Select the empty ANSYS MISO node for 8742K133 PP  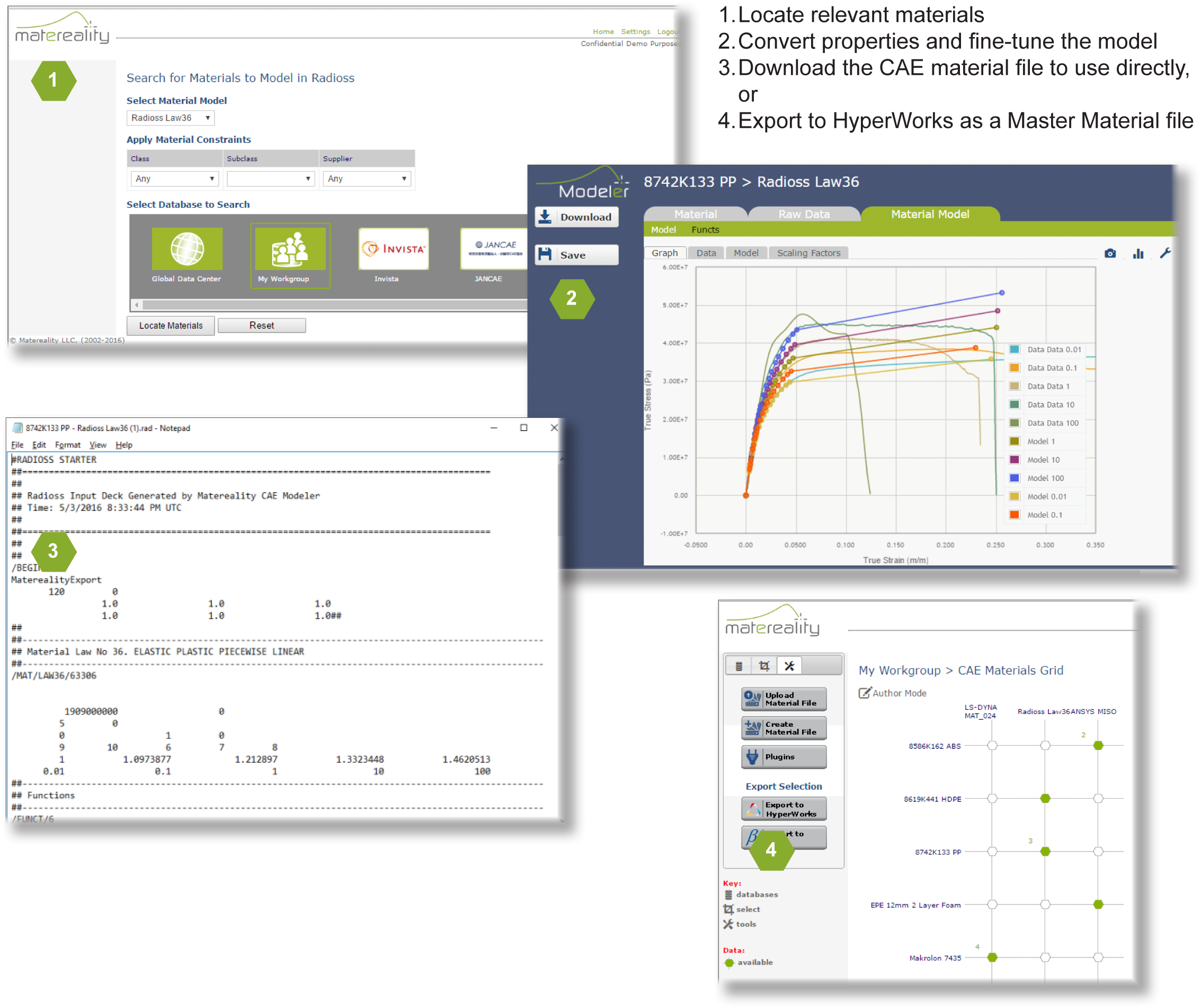[1098, 852]
